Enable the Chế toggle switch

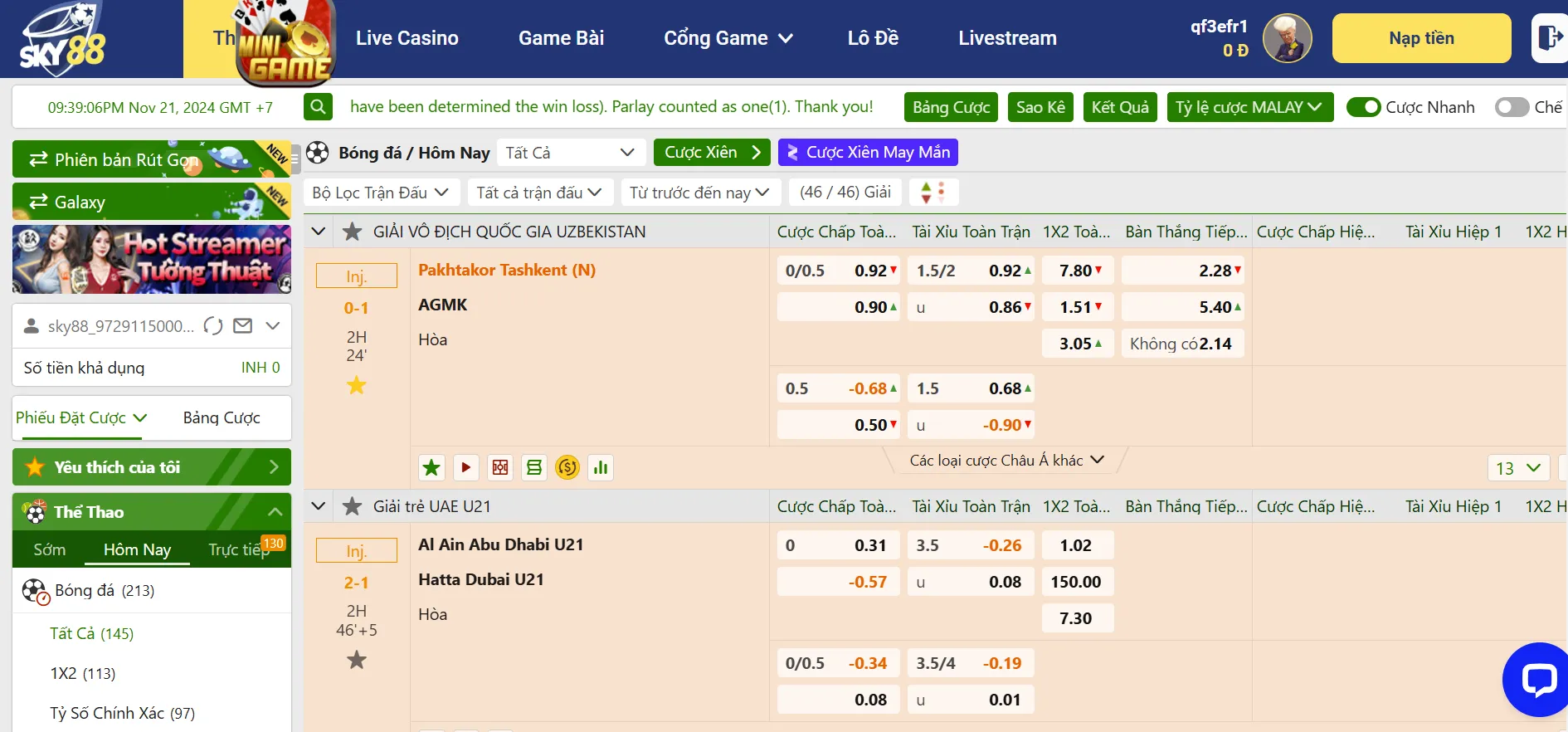pos(1511,107)
